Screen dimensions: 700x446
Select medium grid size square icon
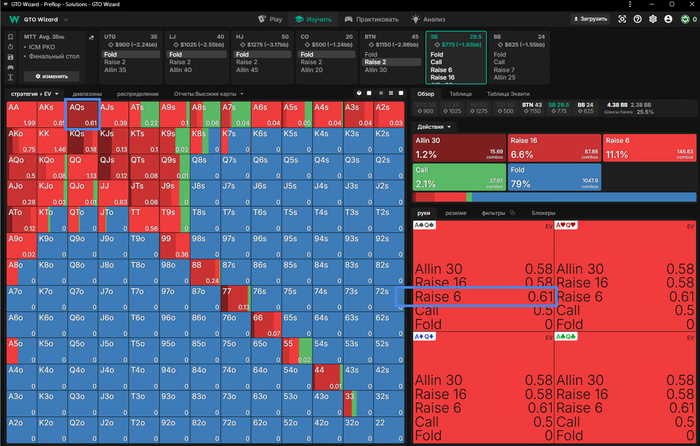(x=391, y=93)
